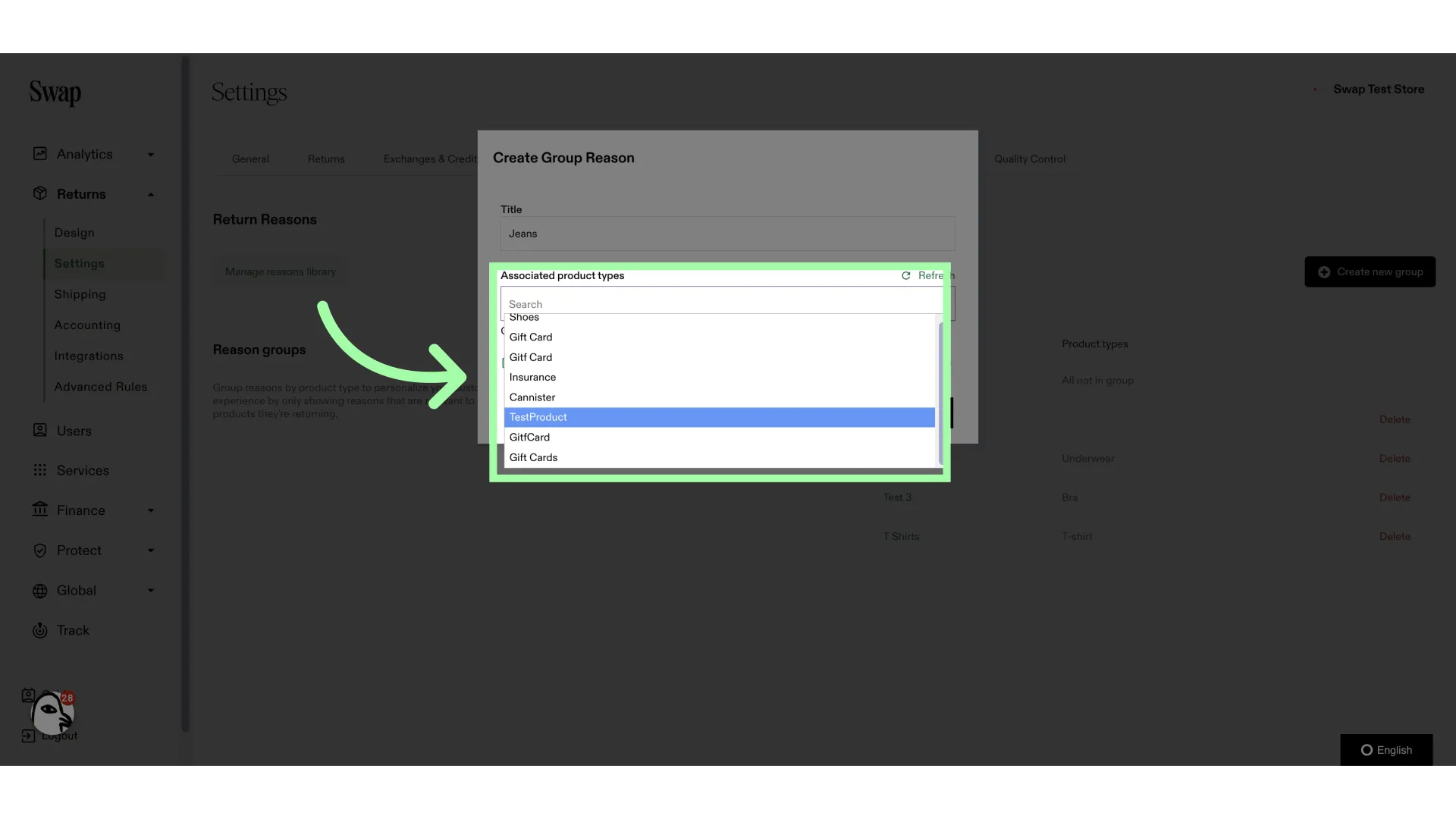This screenshot has height=819, width=1456.
Task: Open Design under Returns
Action: pyautogui.click(x=74, y=233)
